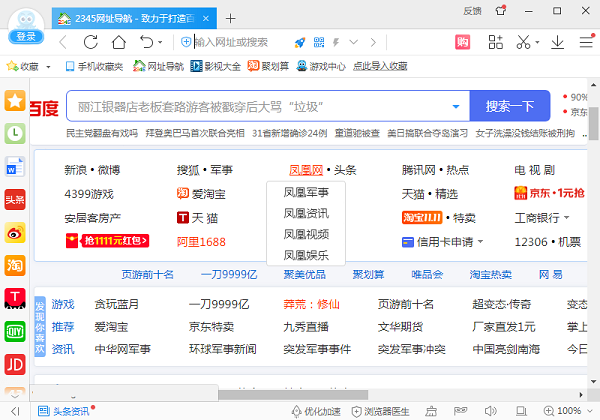The width and height of the screenshot is (600, 420).
Task: Expand 信用卡申请 dropdown arrow
Action: tap(481, 241)
